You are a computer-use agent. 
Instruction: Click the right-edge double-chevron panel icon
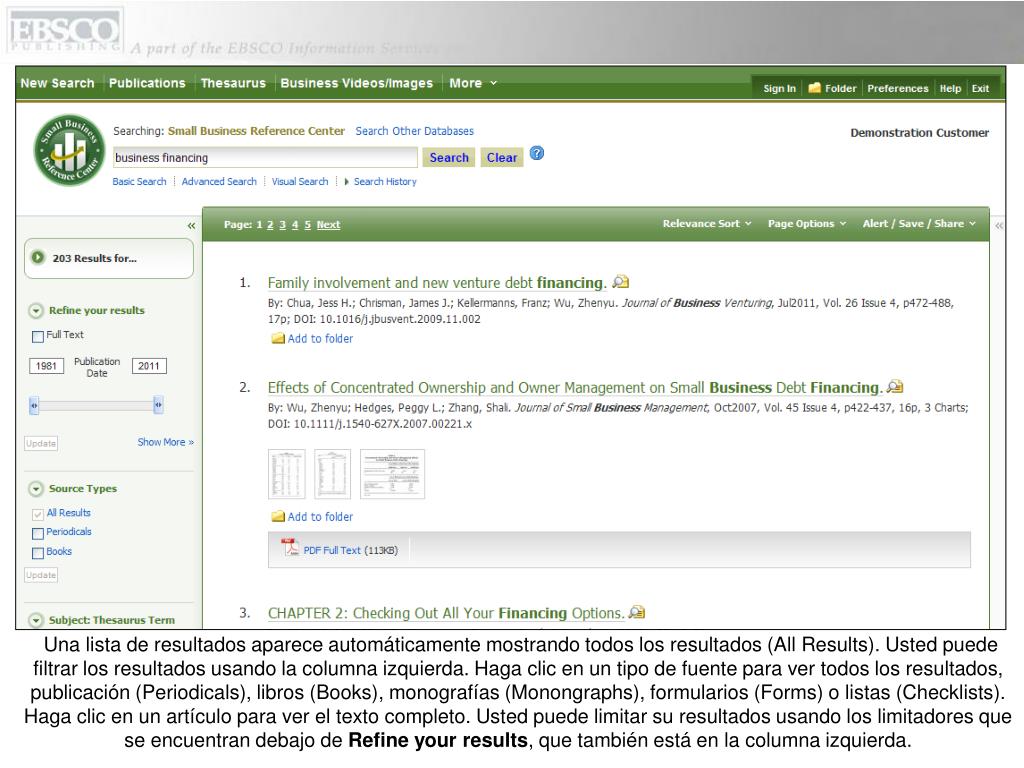pos(999,226)
